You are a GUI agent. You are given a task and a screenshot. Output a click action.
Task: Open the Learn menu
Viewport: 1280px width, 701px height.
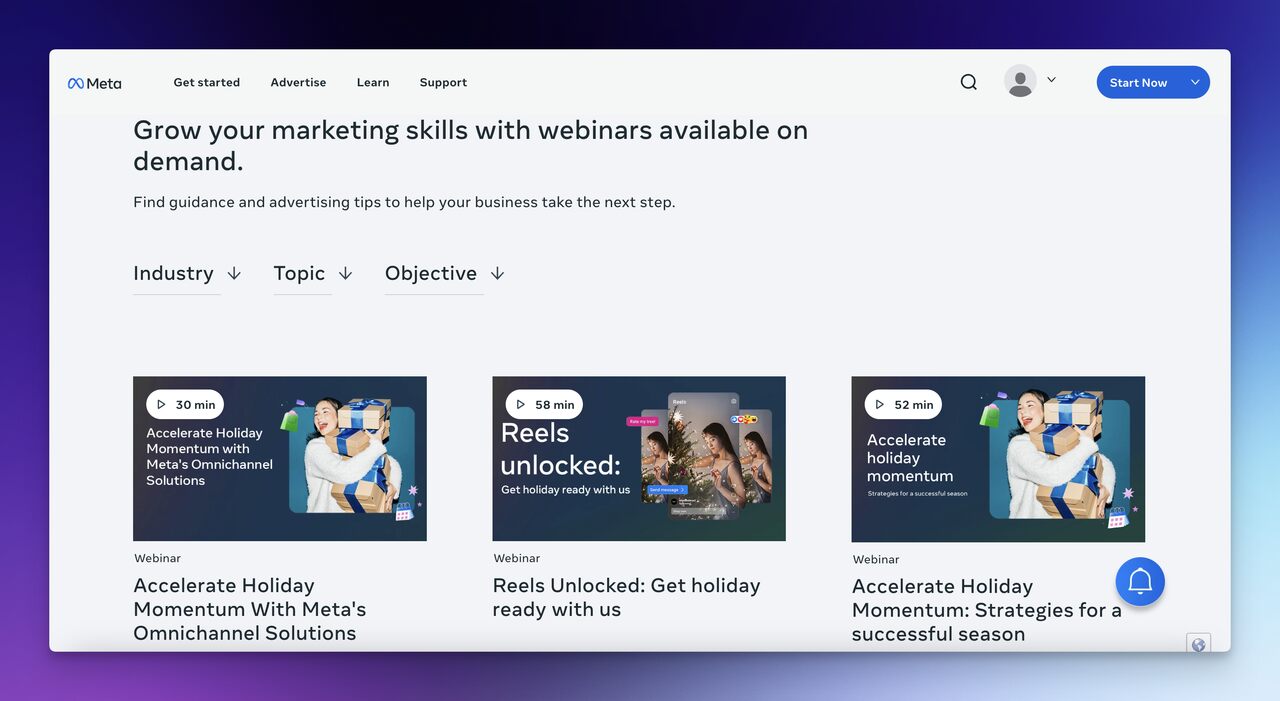click(373, 83)
